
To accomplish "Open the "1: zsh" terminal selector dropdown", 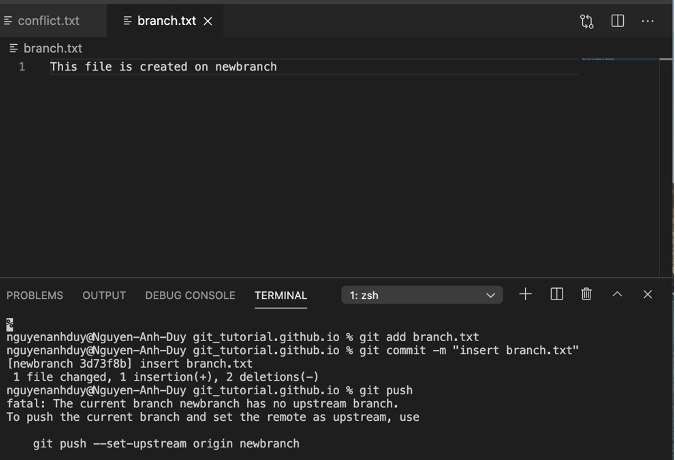I will tap(422, 295).
